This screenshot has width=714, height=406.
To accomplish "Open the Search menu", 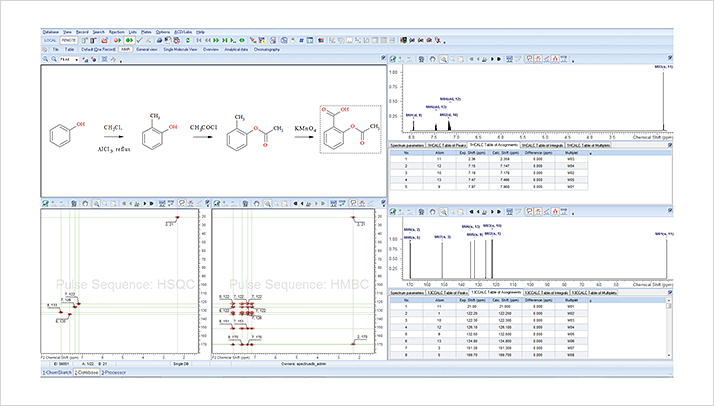I will [99, 32].
